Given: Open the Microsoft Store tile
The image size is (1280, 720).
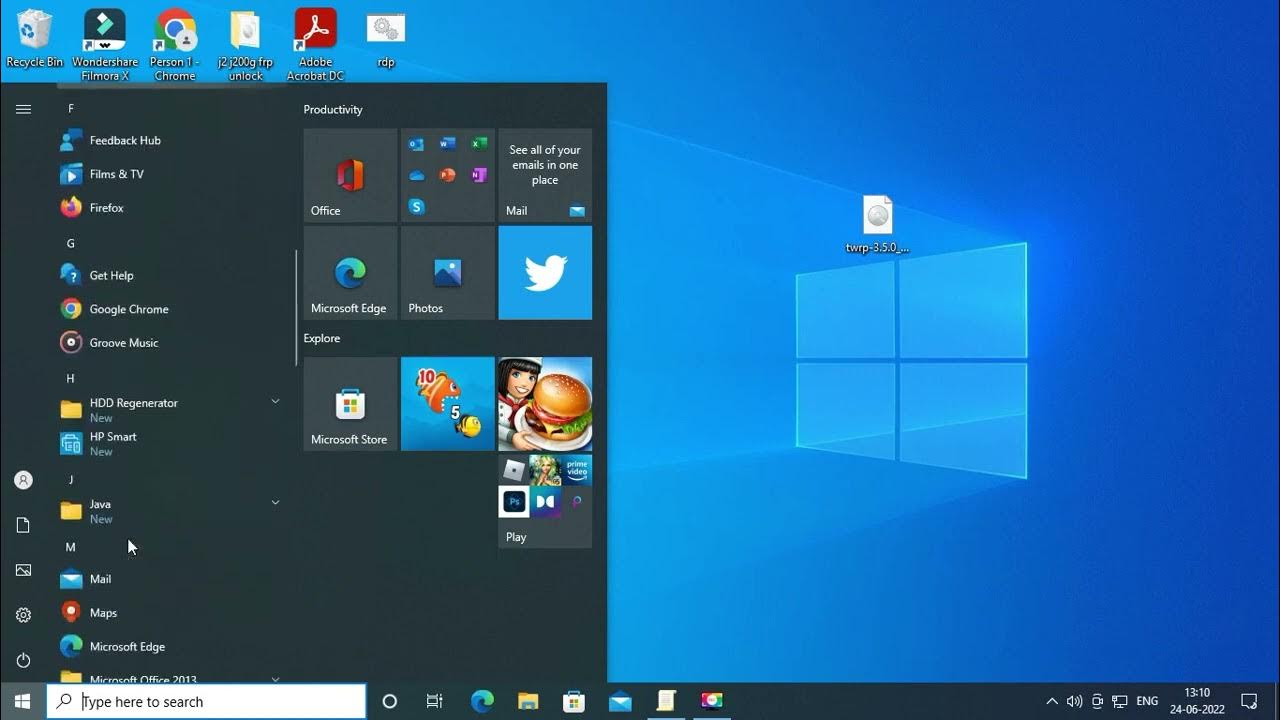Looking at the screenshot, I should click(x=350, y=404).
